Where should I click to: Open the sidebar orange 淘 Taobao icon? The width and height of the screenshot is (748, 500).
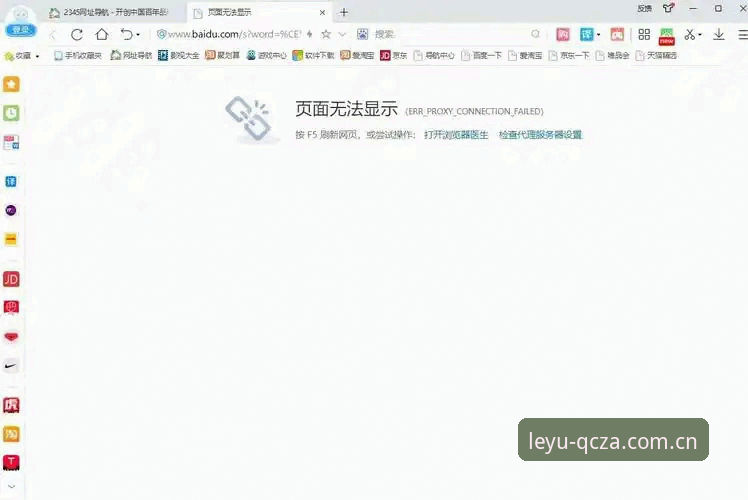[11, 434]
